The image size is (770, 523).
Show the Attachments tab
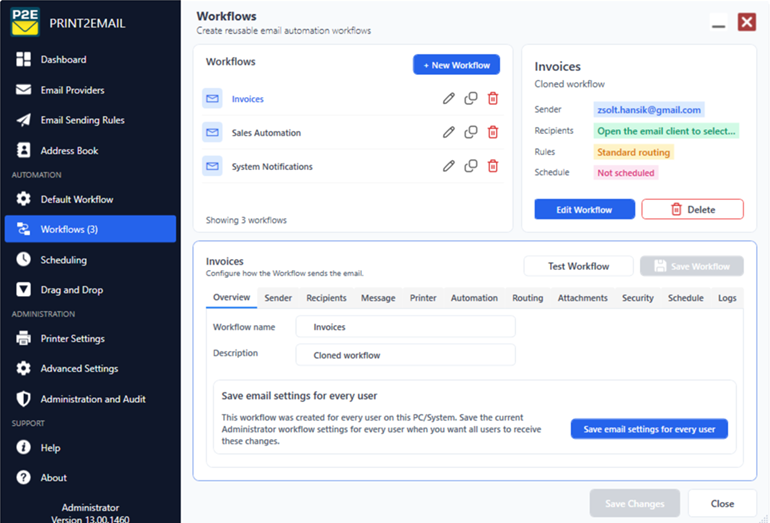[x=582, y=298]
